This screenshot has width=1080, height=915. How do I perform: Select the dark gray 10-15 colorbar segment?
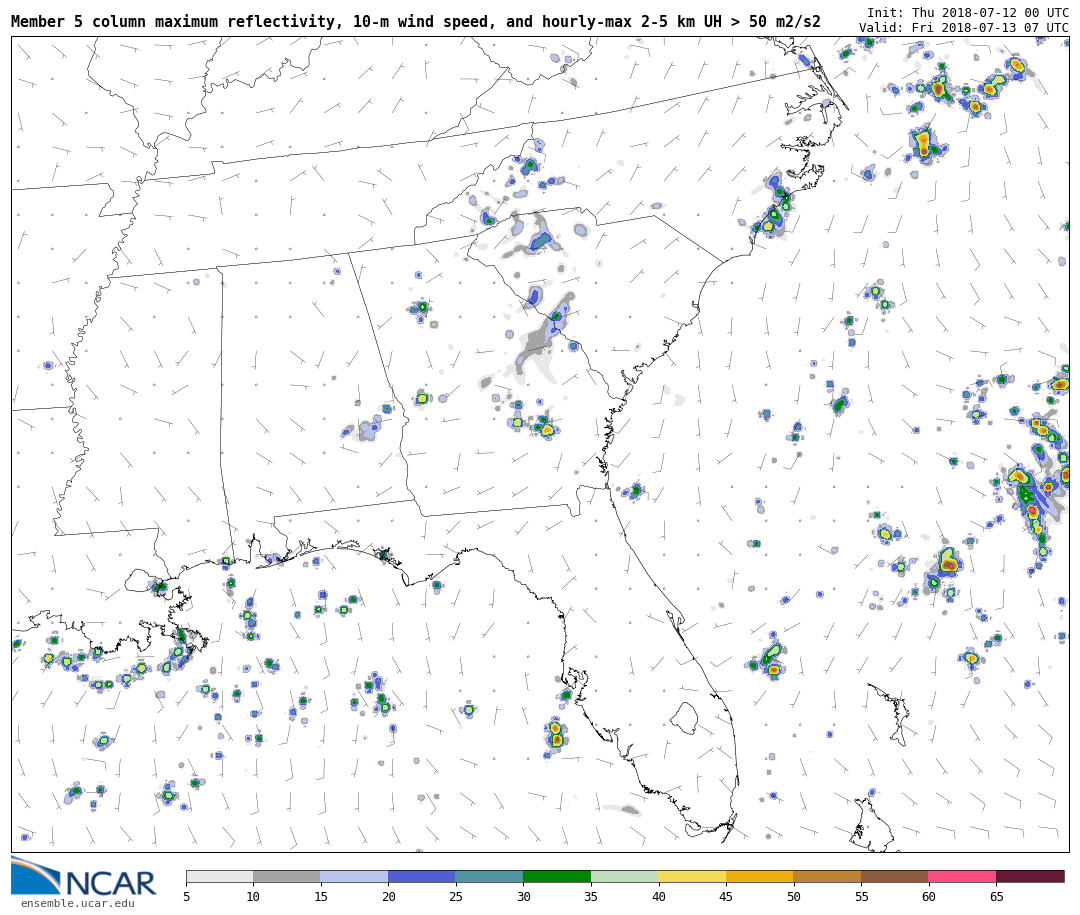[x=287, y=876]
